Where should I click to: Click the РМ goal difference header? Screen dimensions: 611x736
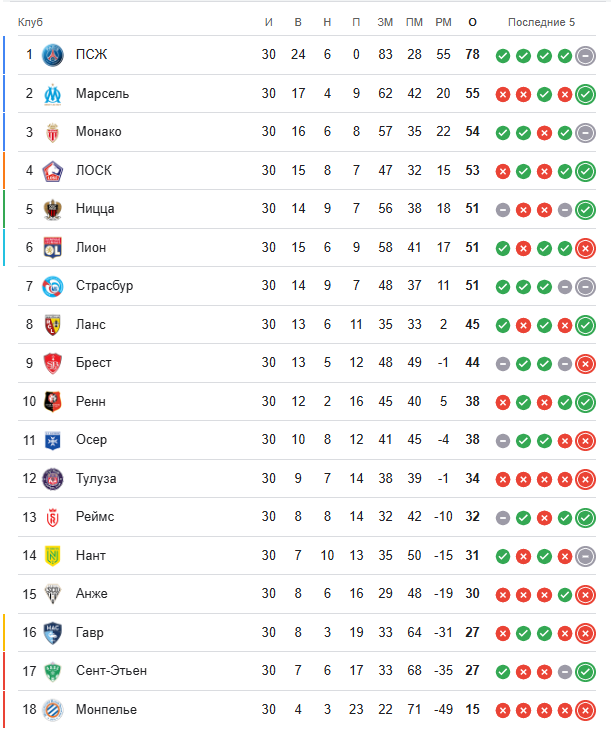click(443, 22)
